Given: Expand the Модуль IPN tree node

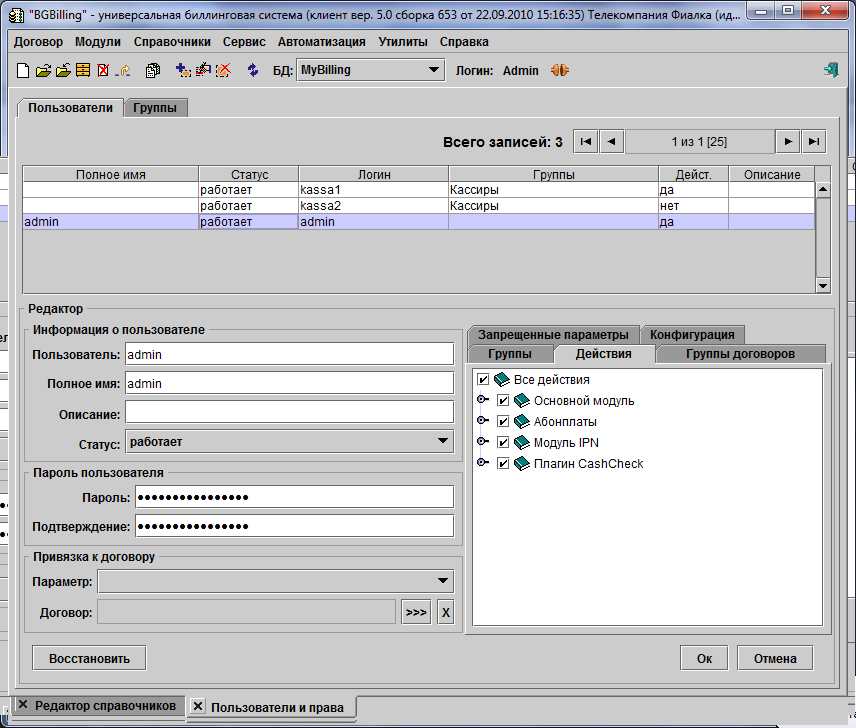Looking at the screenshot, I should point(482,441).
